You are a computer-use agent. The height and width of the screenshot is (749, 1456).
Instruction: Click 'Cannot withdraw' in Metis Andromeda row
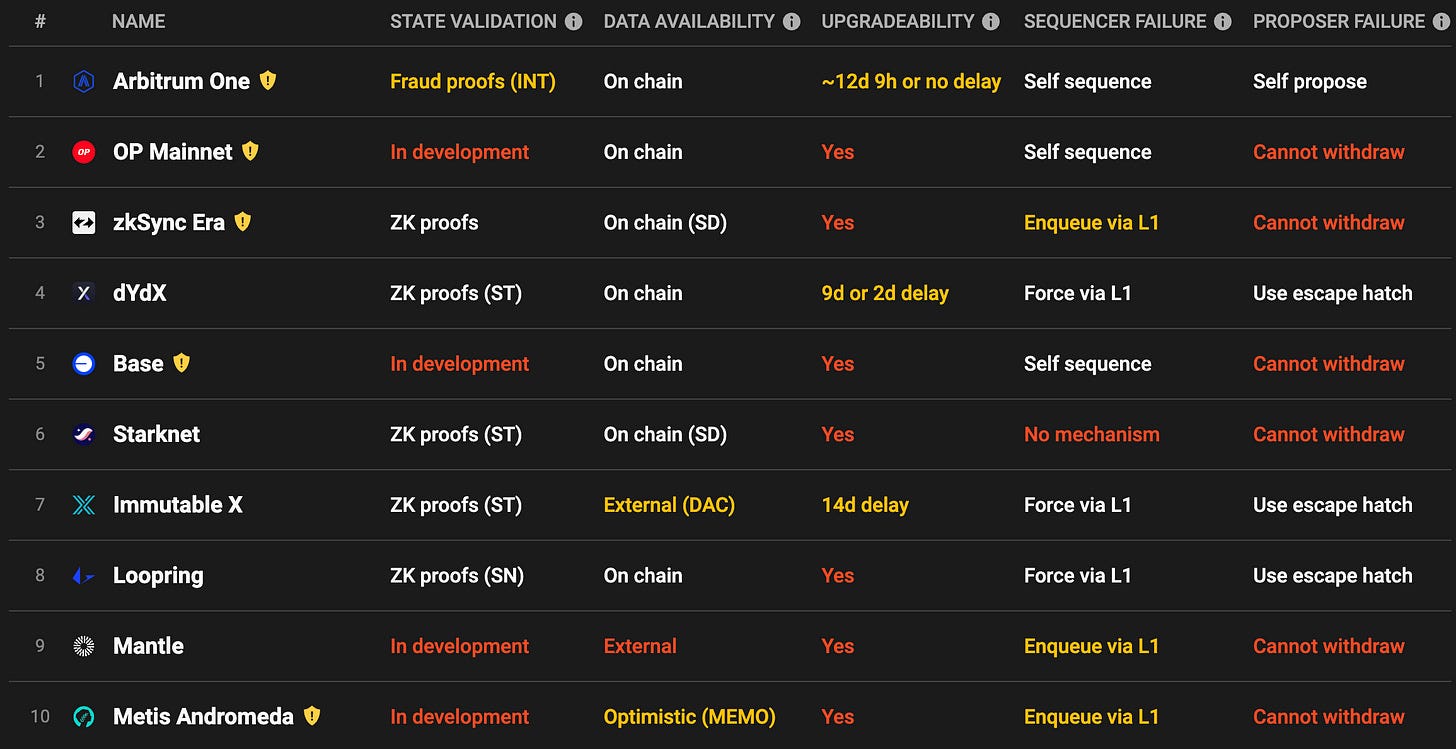pos(1329,717)
